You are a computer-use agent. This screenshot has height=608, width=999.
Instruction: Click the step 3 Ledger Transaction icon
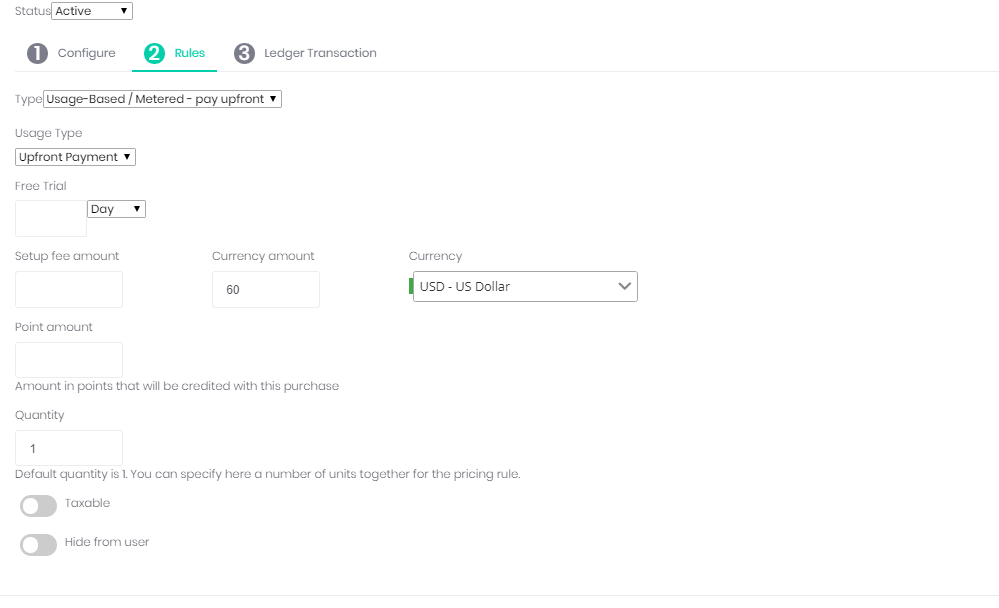pyautogui.click(x=244, y=54)
